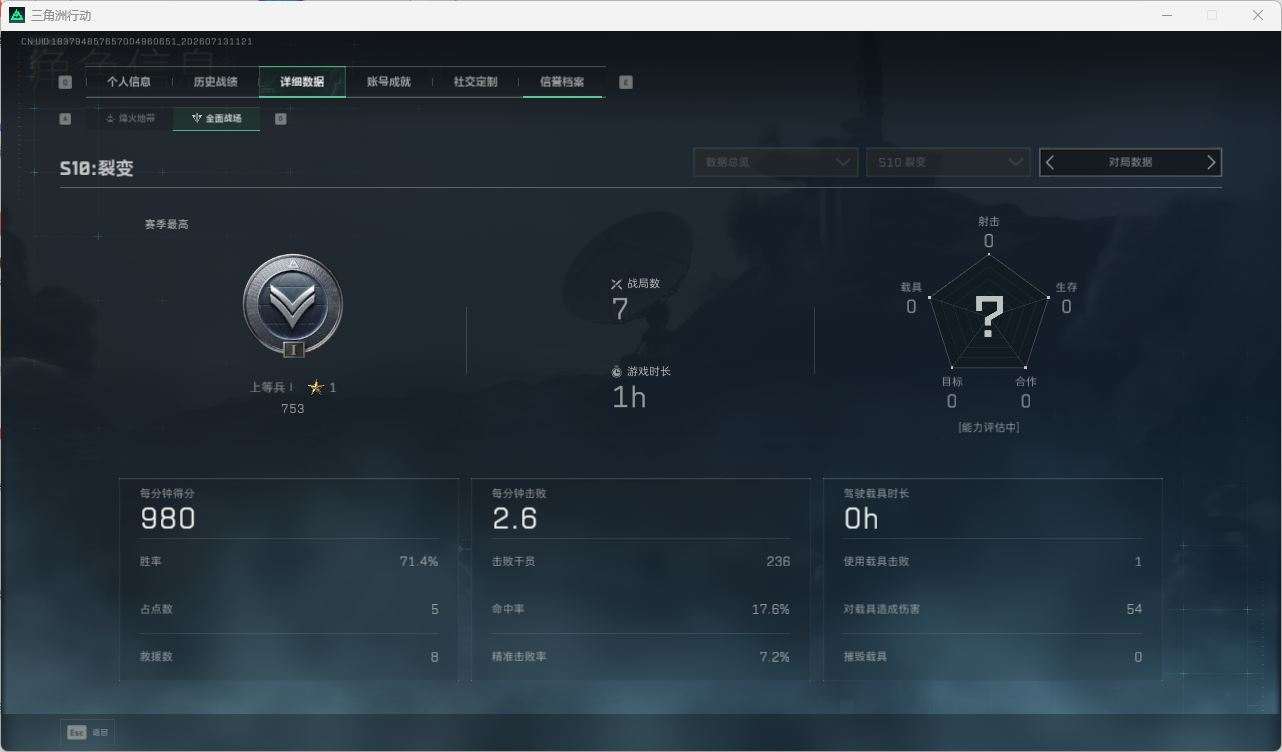
Task: Click the next tab key icon after 信誉档案
Action: (626, 82)
